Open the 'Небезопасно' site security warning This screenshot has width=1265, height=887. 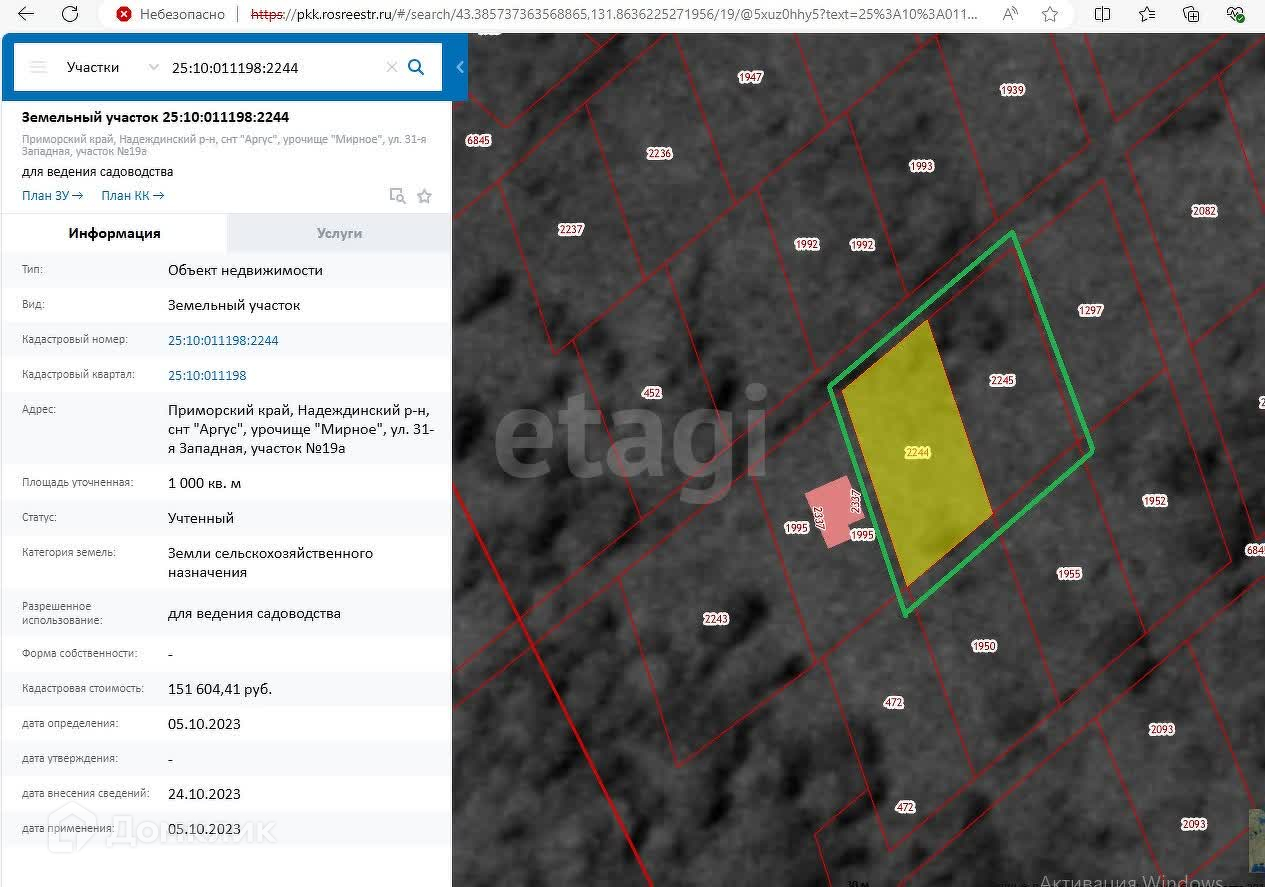click(x=170, y=14)
